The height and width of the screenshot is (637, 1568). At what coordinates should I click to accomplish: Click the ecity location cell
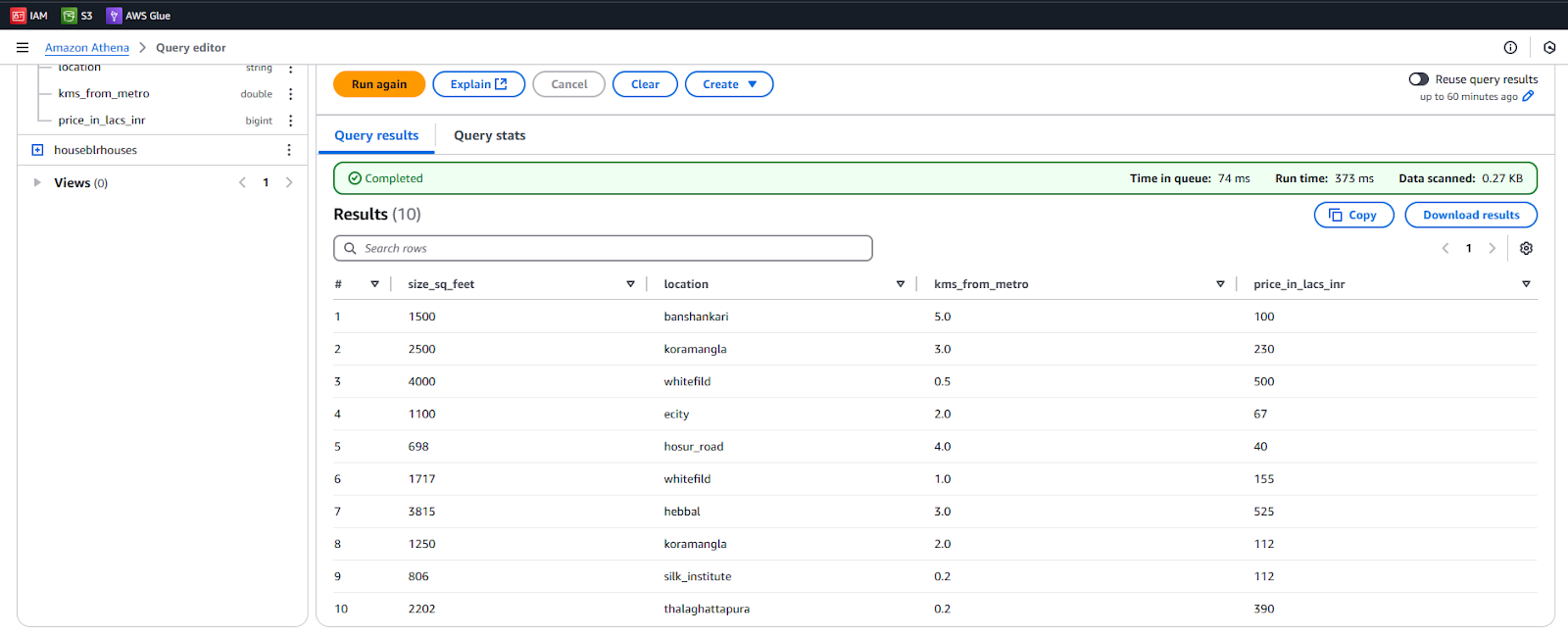676,415
